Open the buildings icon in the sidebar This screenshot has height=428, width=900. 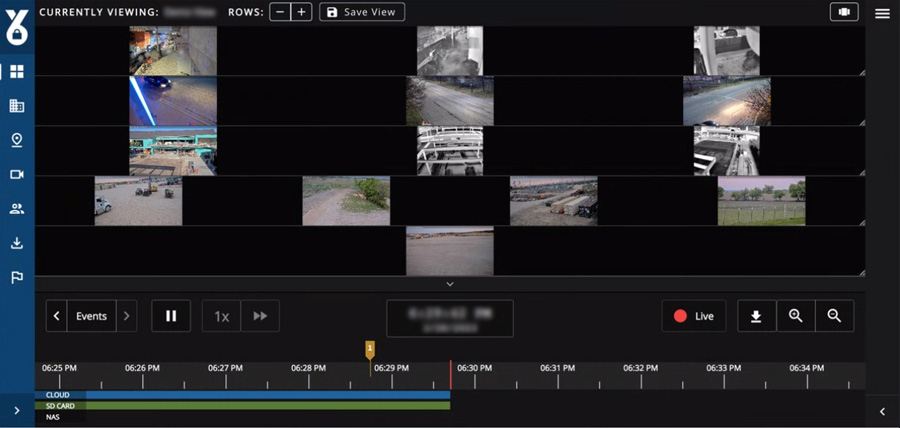(x=17, y=106)
